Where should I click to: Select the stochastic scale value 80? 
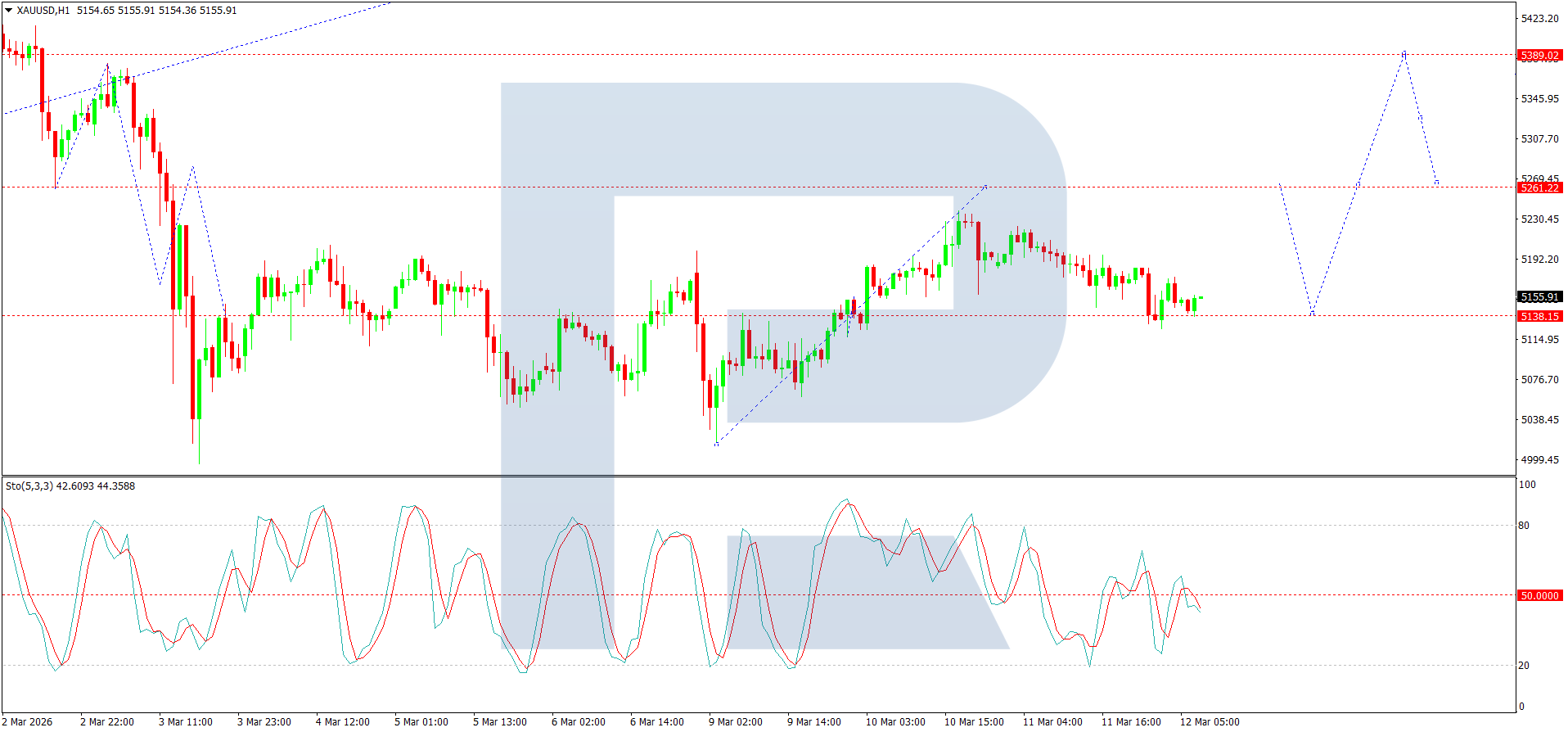point(1524,526)
